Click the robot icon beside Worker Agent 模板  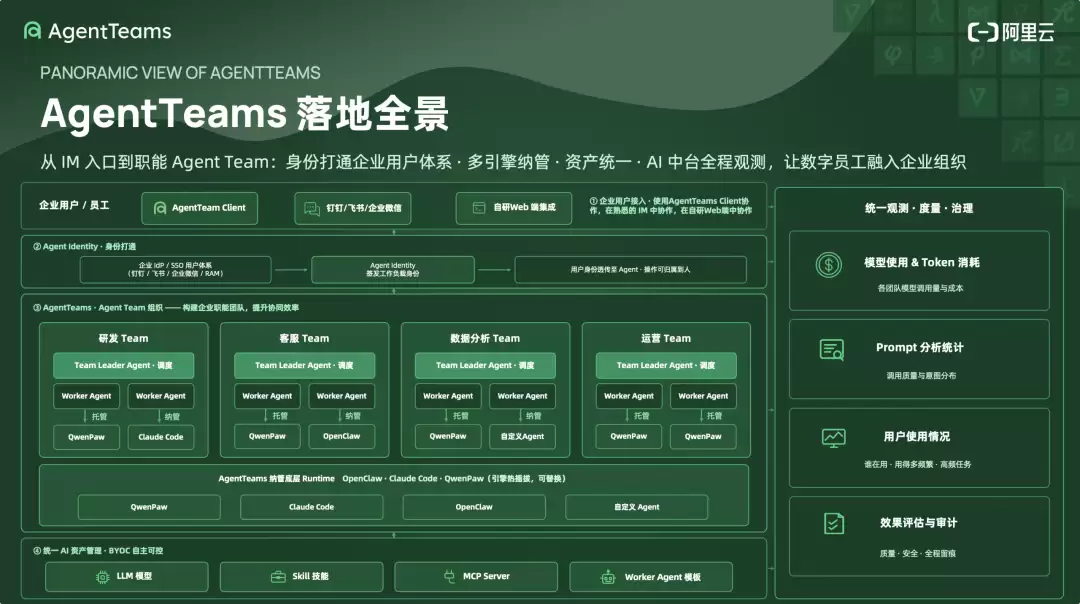[x=608, y=577]
